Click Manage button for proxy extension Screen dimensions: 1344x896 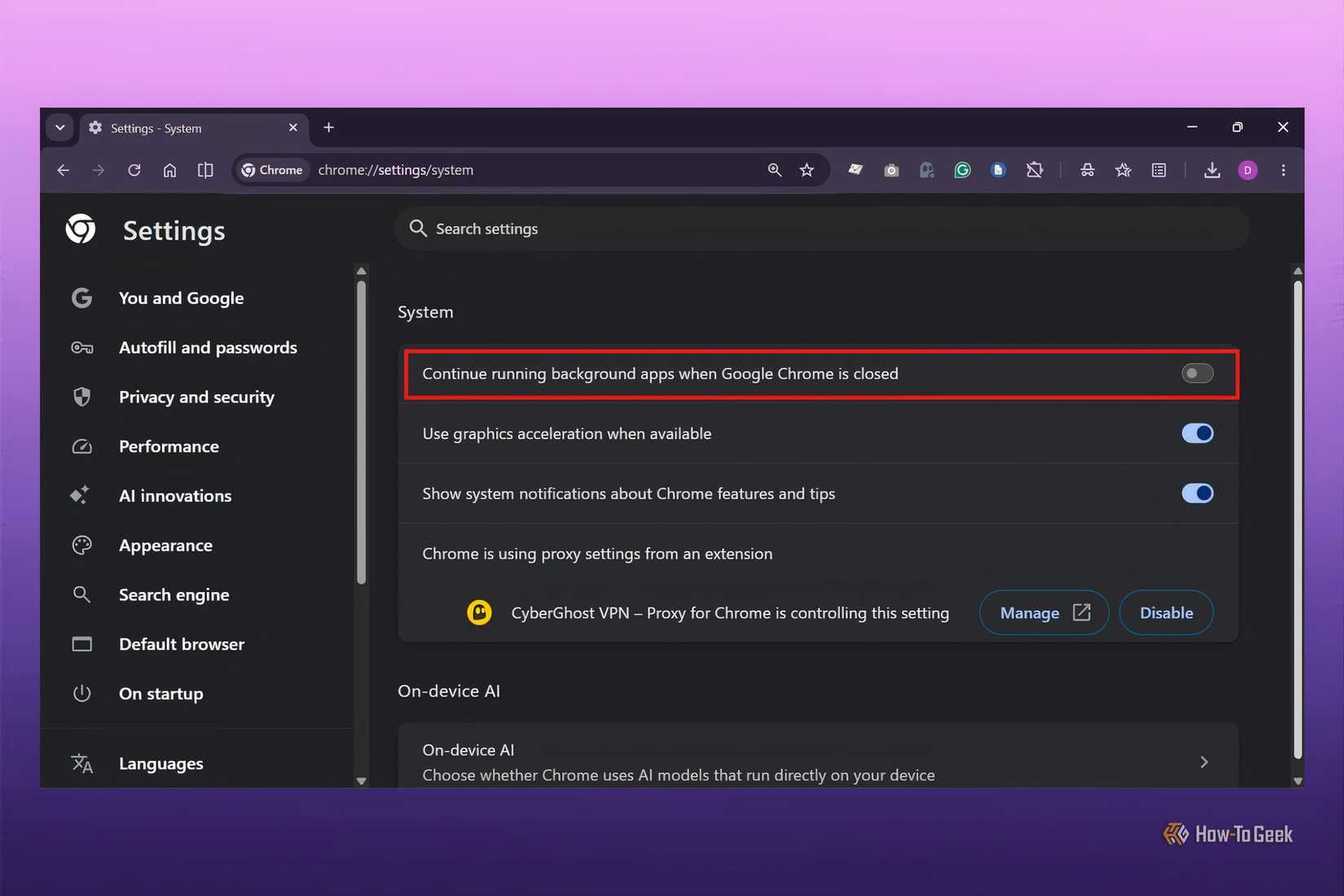tap(1044, 613)
